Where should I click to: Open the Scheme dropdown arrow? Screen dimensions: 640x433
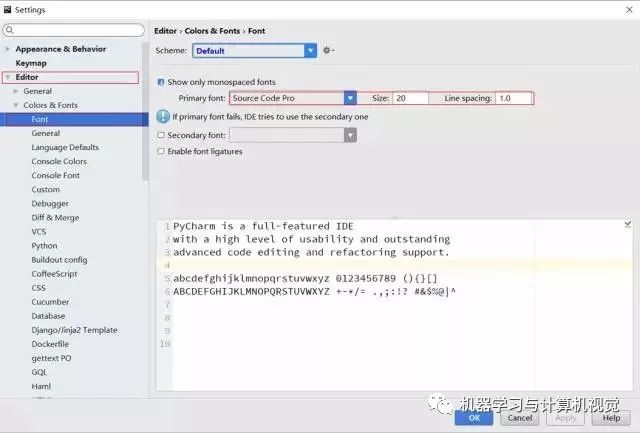[x=311, y=51]
